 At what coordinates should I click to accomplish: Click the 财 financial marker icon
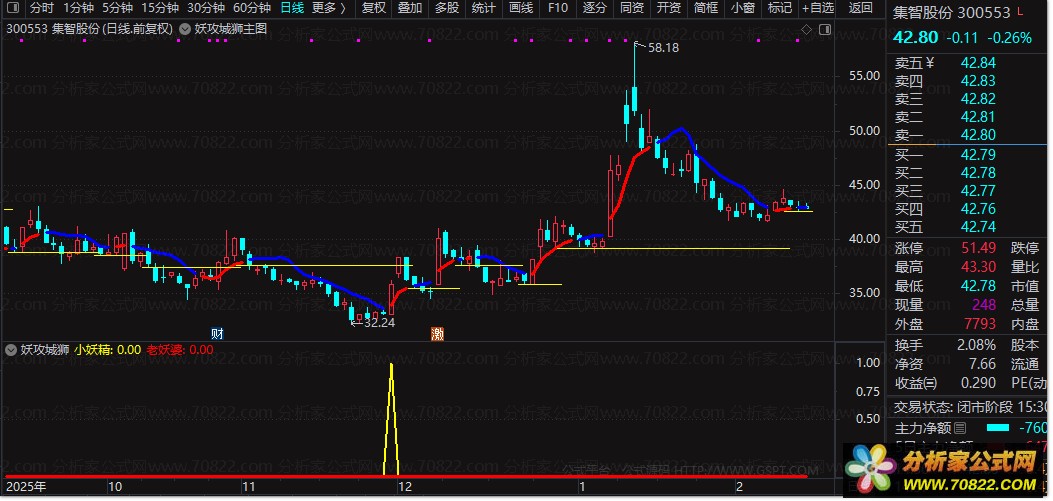[217, 333]
